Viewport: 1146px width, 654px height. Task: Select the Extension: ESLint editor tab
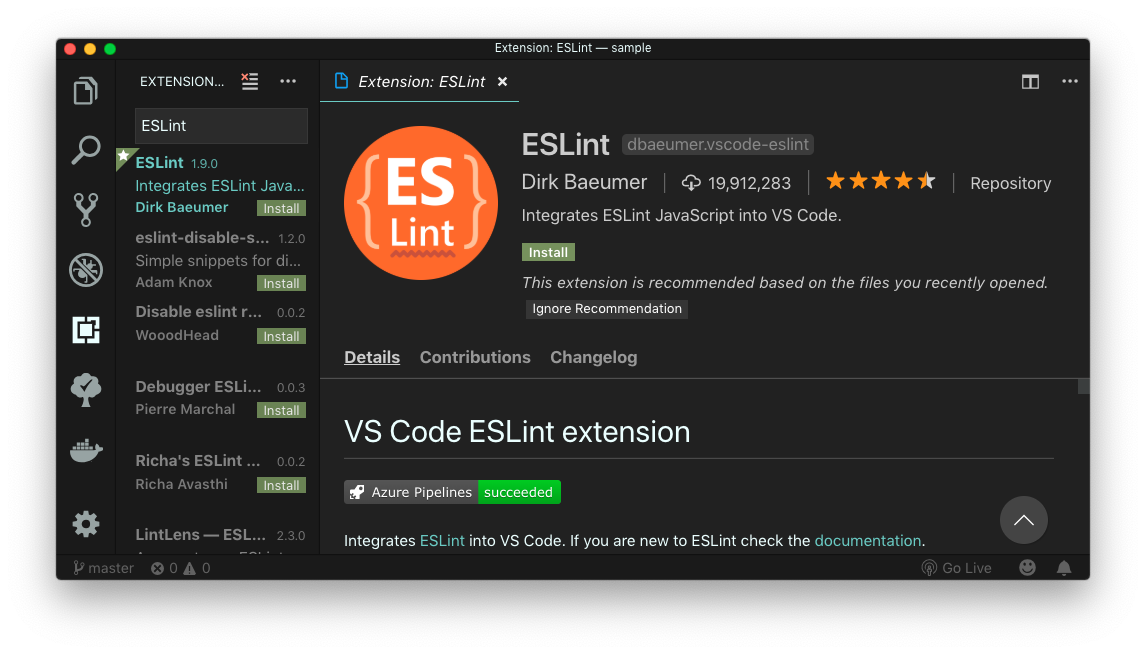(x=420, y=82)
